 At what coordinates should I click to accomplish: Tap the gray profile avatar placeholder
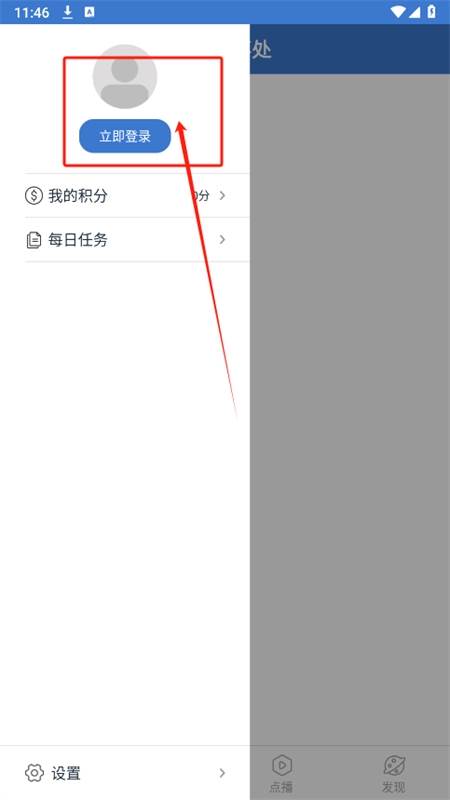[125, 77]
